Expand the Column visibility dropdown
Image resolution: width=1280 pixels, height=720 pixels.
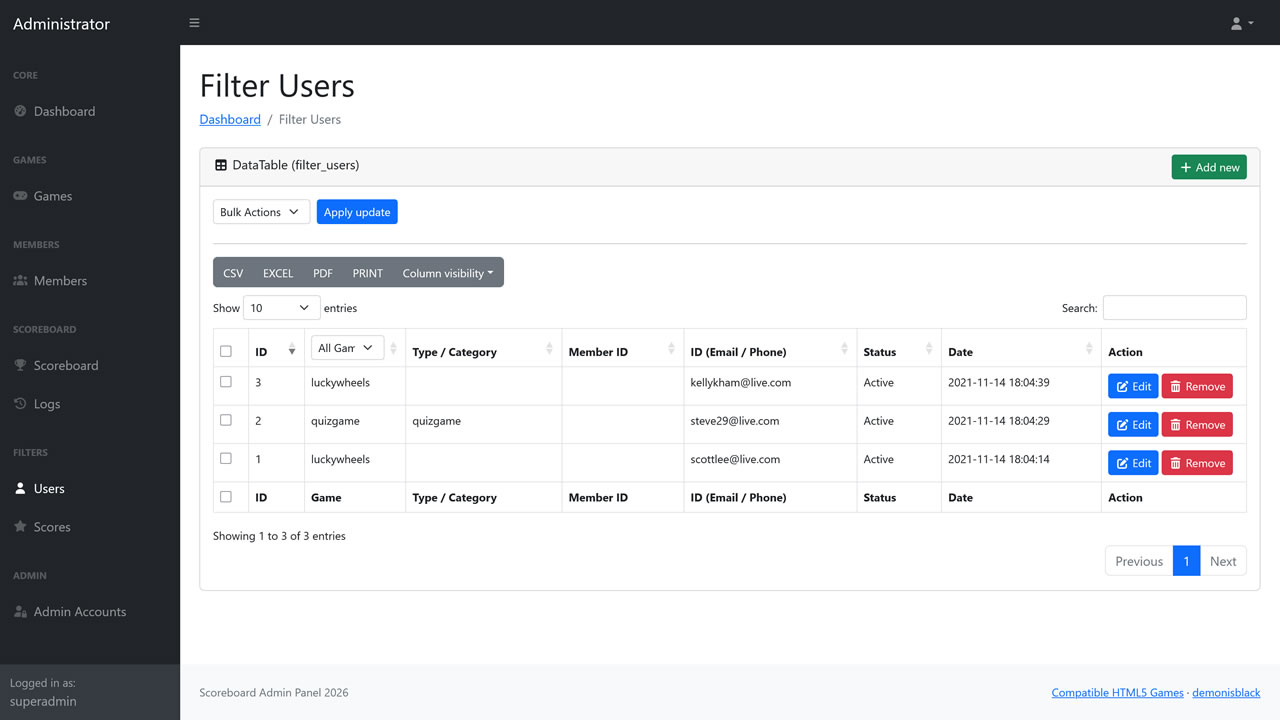click(x=448, y=273)
